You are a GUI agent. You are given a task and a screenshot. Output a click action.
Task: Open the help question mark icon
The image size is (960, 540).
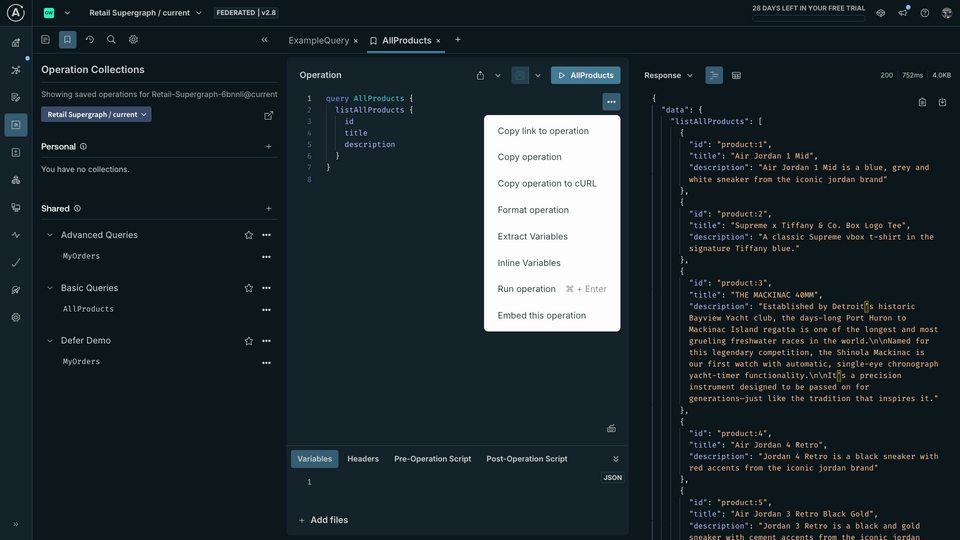click(x=924, y=13)
